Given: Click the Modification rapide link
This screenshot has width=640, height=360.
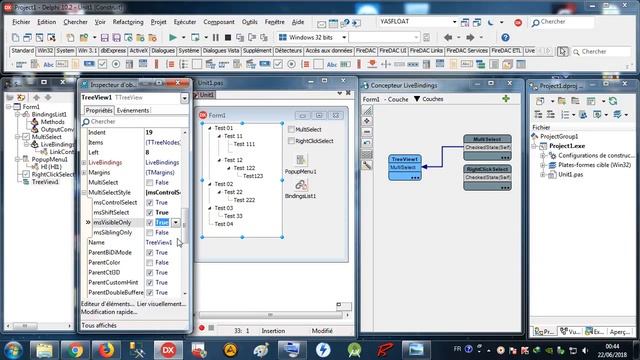Looking at the screenshot, I should click(x=109, y=312).
